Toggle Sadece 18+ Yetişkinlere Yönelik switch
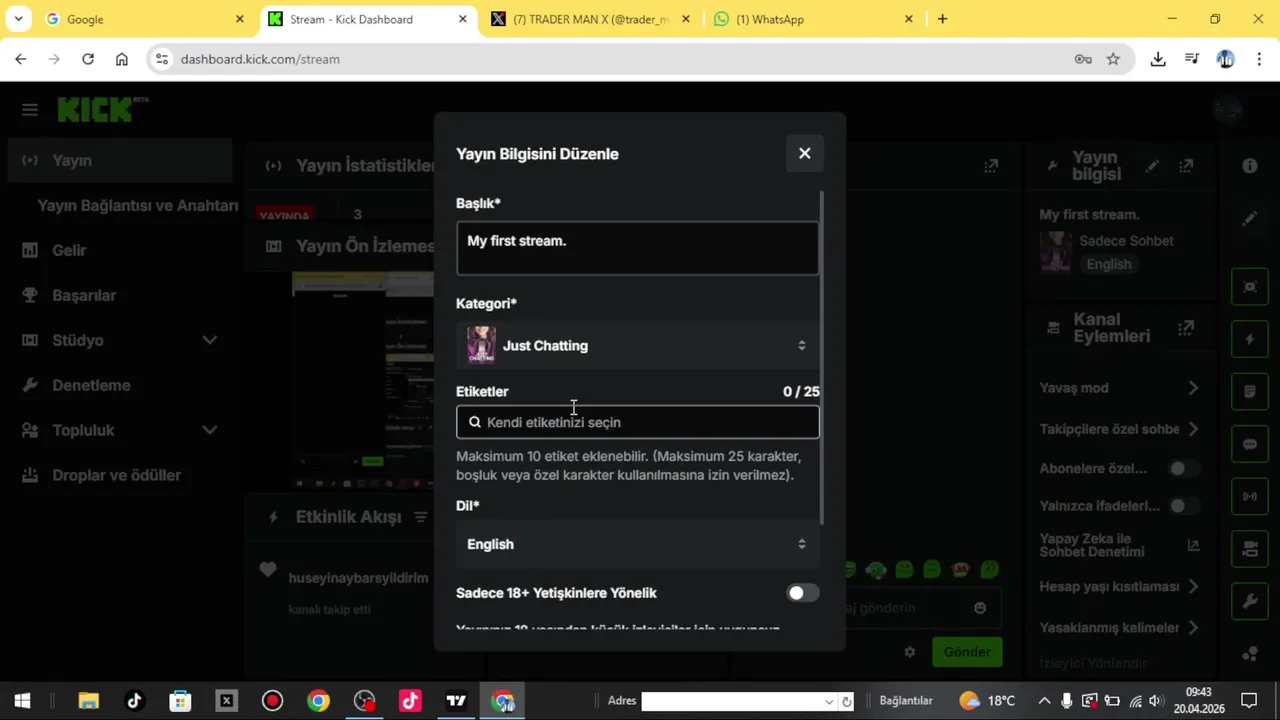Screen dimensions: 1280x720 coord(802,593)
